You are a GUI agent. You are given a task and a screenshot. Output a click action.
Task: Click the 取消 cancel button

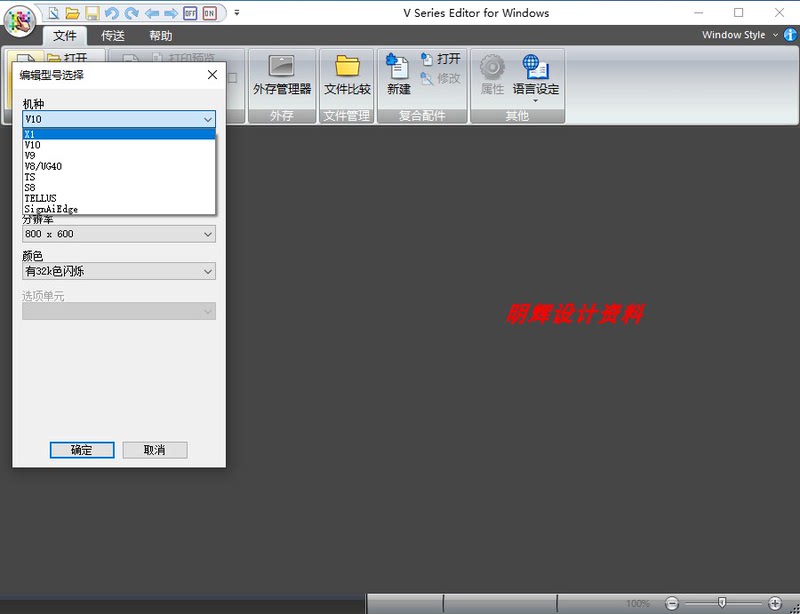point(155,450)
